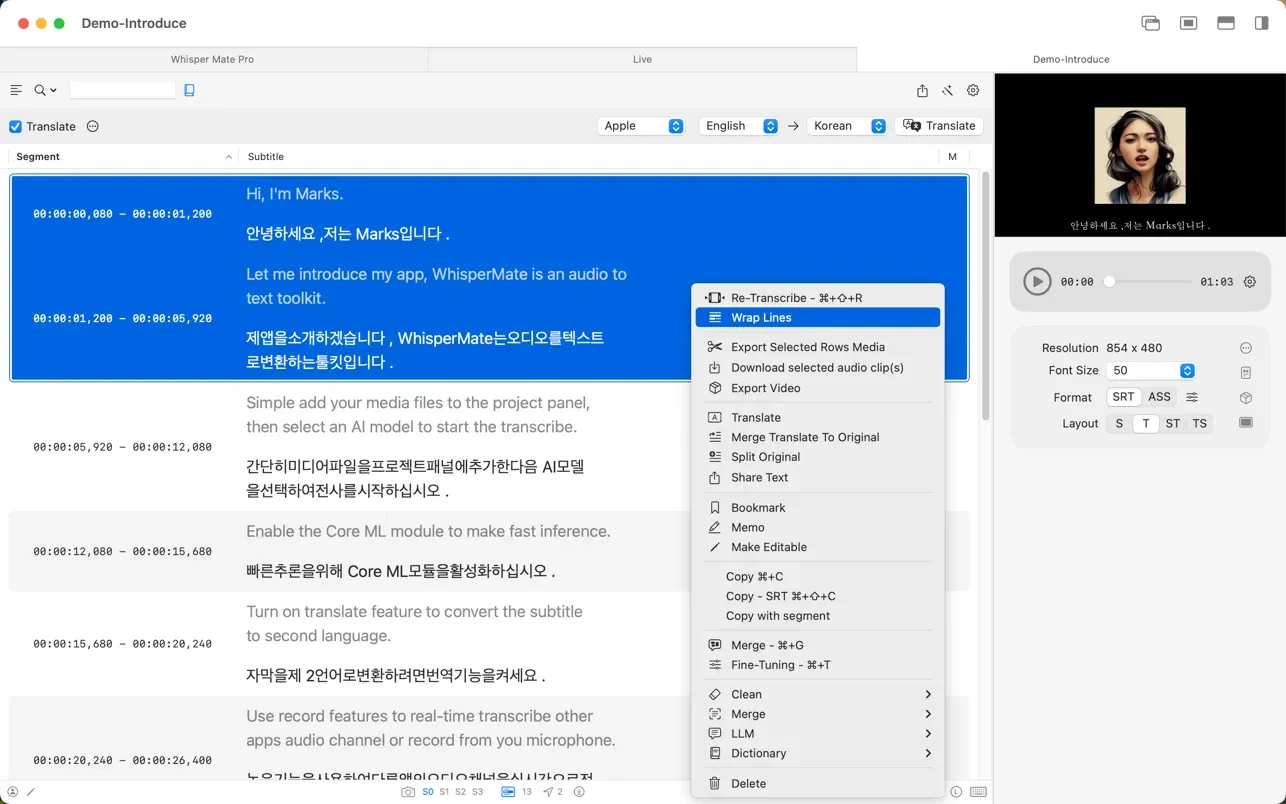The width and height of the screenshot is (1286, 804).
Task: Play the video preview
Action: point(1037,282)
